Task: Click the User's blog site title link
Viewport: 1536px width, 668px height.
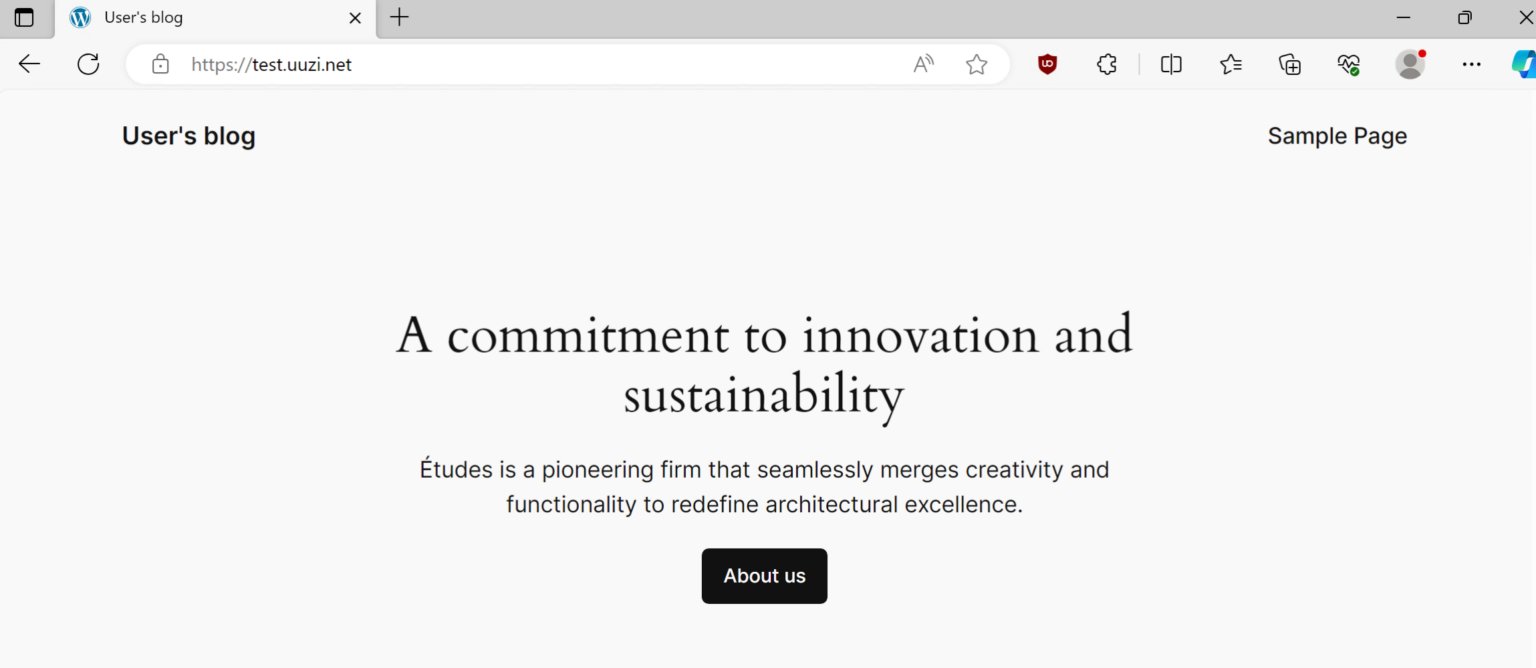Action: coord(189,136)
